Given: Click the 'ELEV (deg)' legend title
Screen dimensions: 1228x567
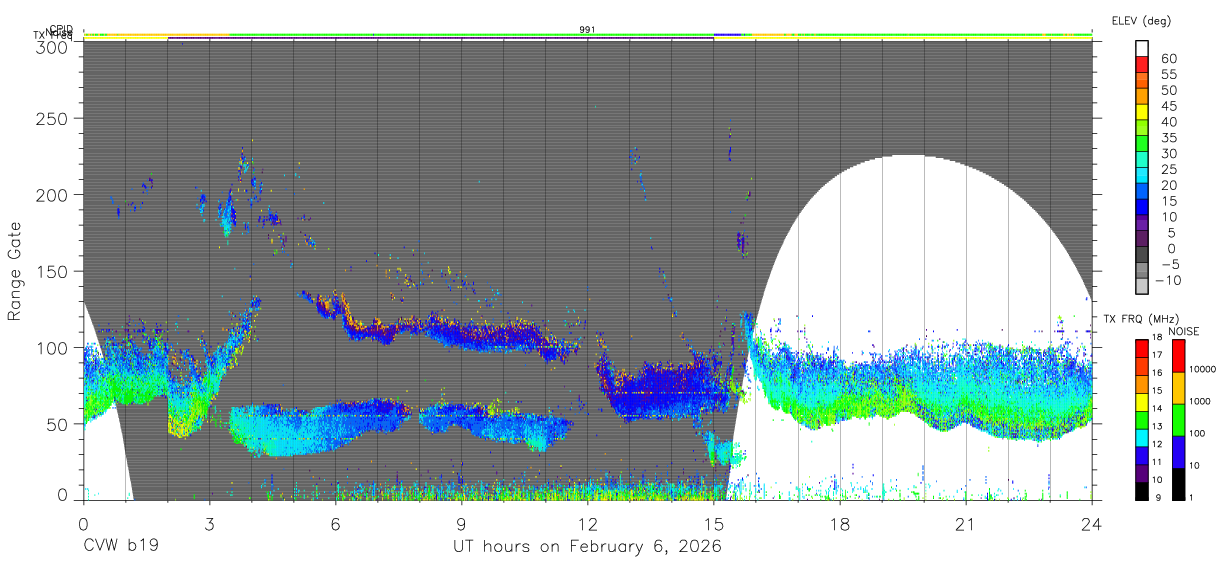Looking at the screenshot, I should pyautogui.click(x=1141, y=21).
